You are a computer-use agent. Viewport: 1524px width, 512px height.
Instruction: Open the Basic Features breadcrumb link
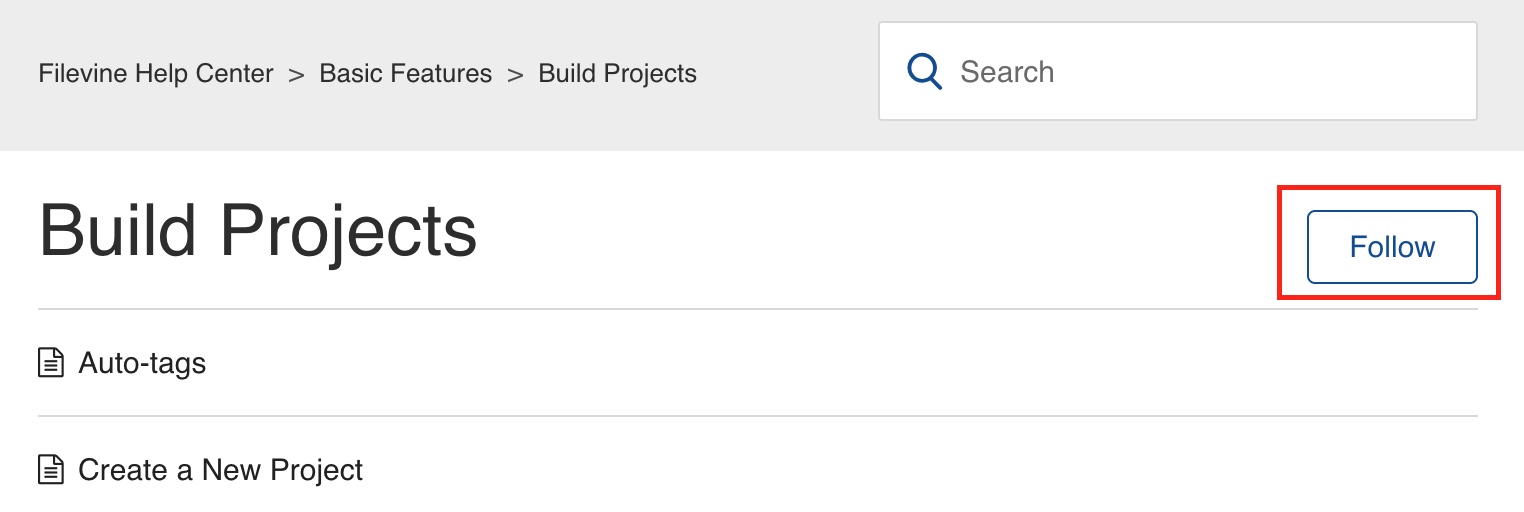(405, 74)
